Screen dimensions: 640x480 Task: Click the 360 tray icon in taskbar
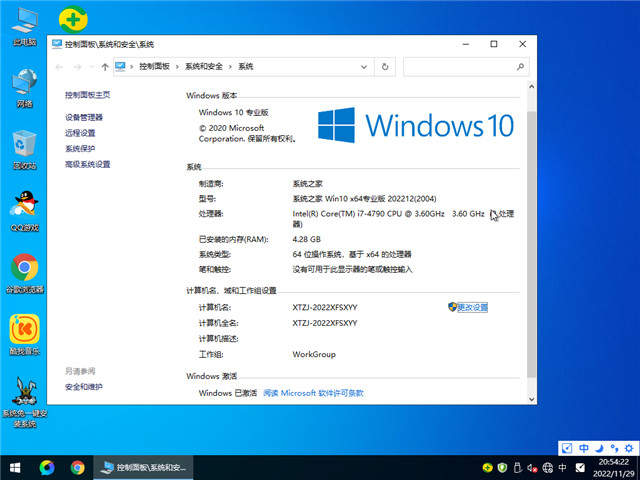pos(487,468)
